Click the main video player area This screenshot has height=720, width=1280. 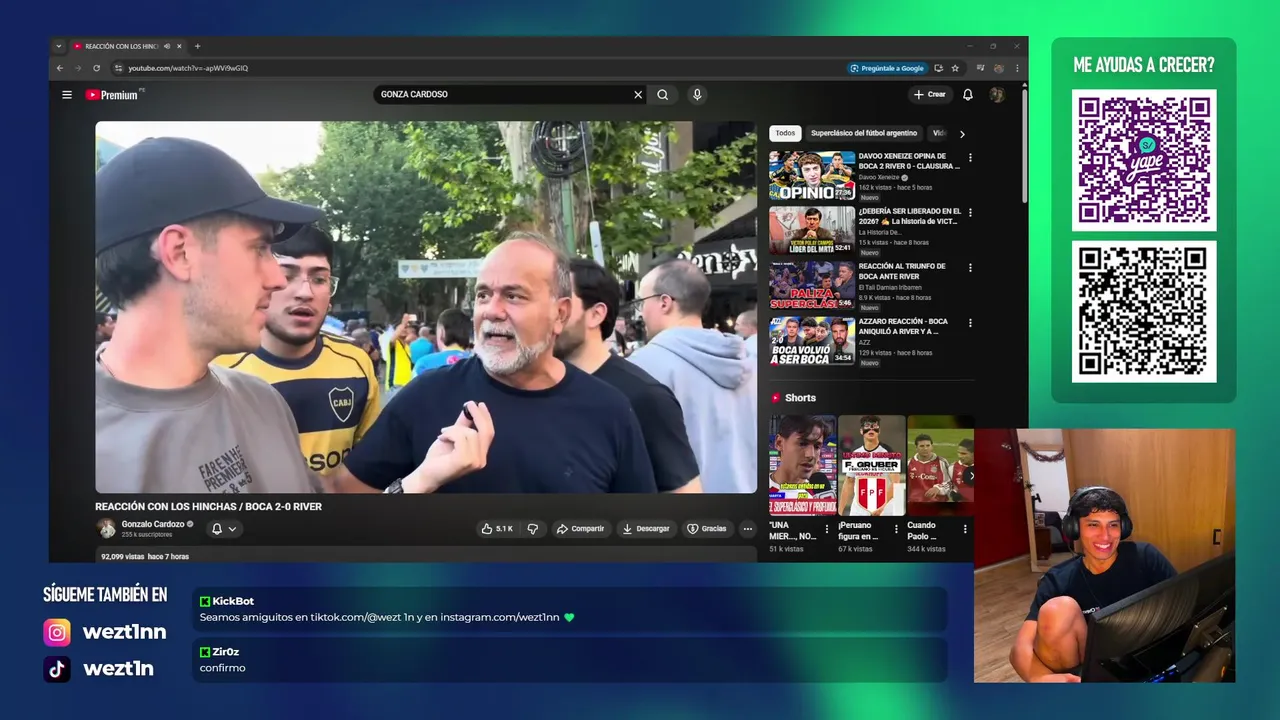pyautogui.click(x=426, y=307)
